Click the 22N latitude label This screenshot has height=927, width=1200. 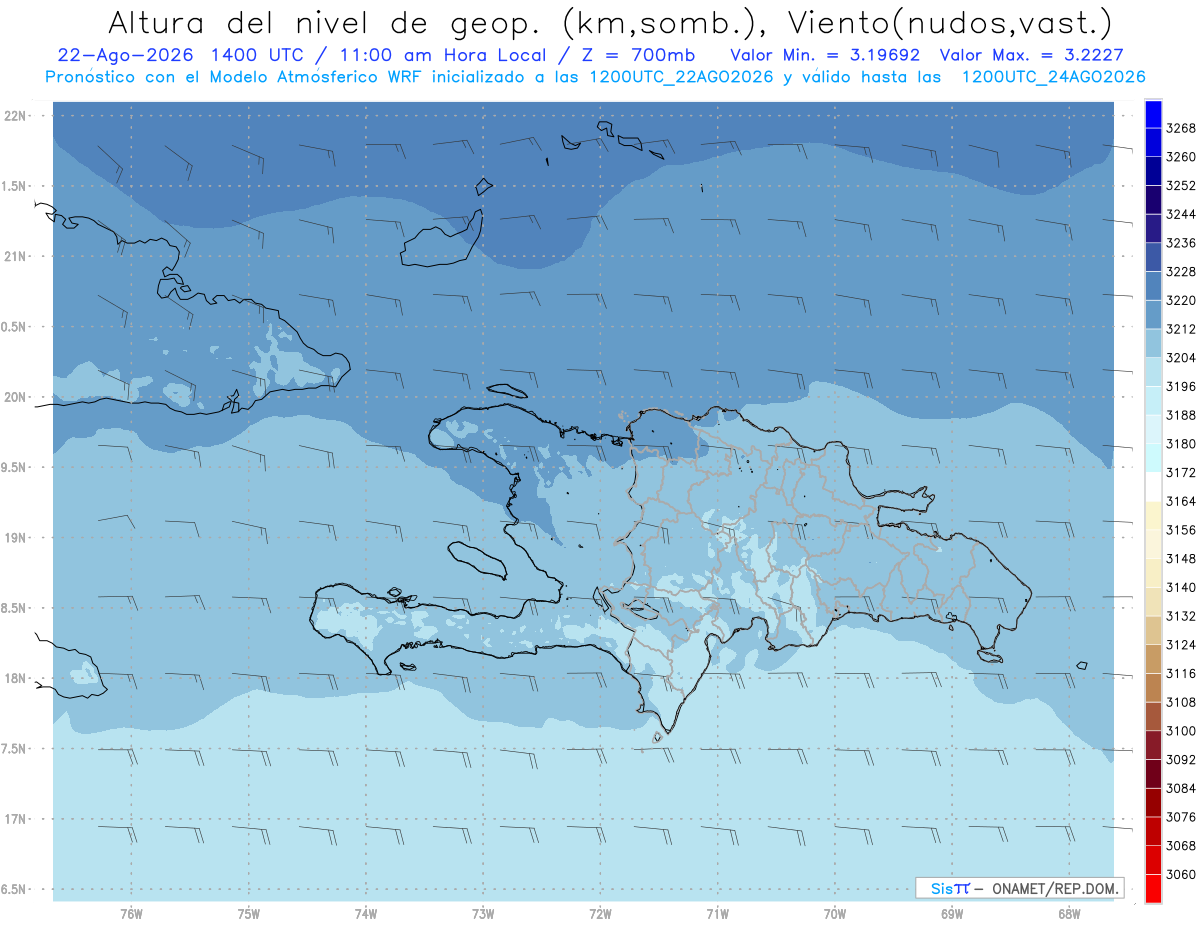coord(16,115)
